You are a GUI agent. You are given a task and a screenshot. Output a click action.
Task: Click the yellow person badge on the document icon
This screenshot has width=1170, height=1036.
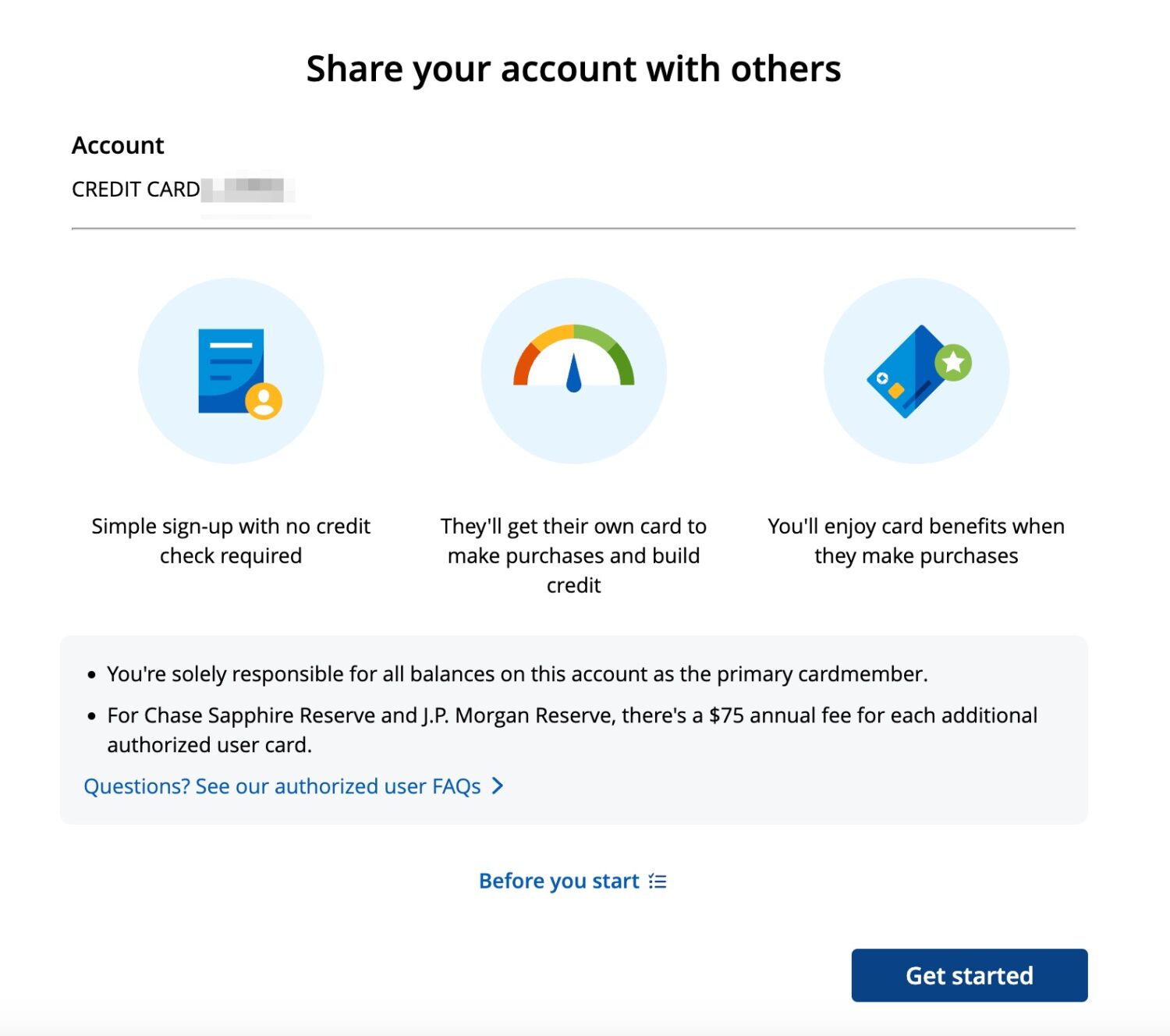coord(264,401)
